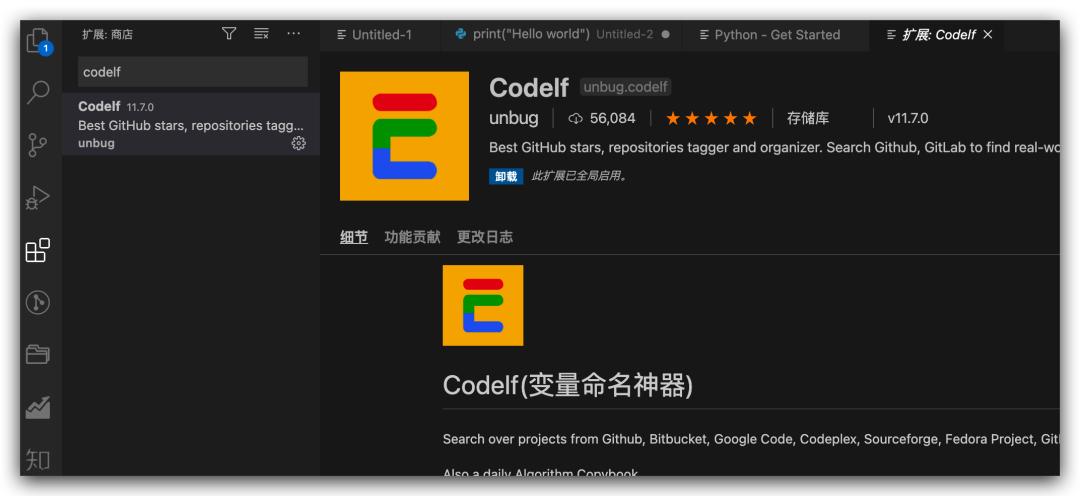Clear extension search results icon

click(x=261, y=34)
